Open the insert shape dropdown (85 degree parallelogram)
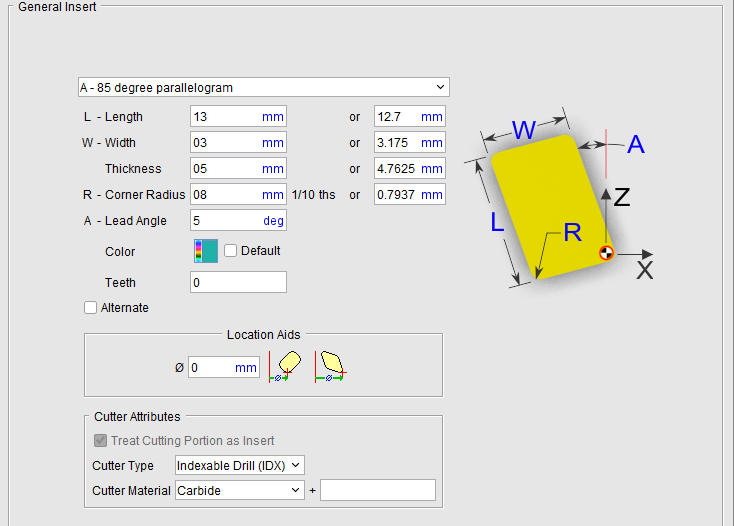The width and height of the screenshot is (734, 526). pos(264,88)
